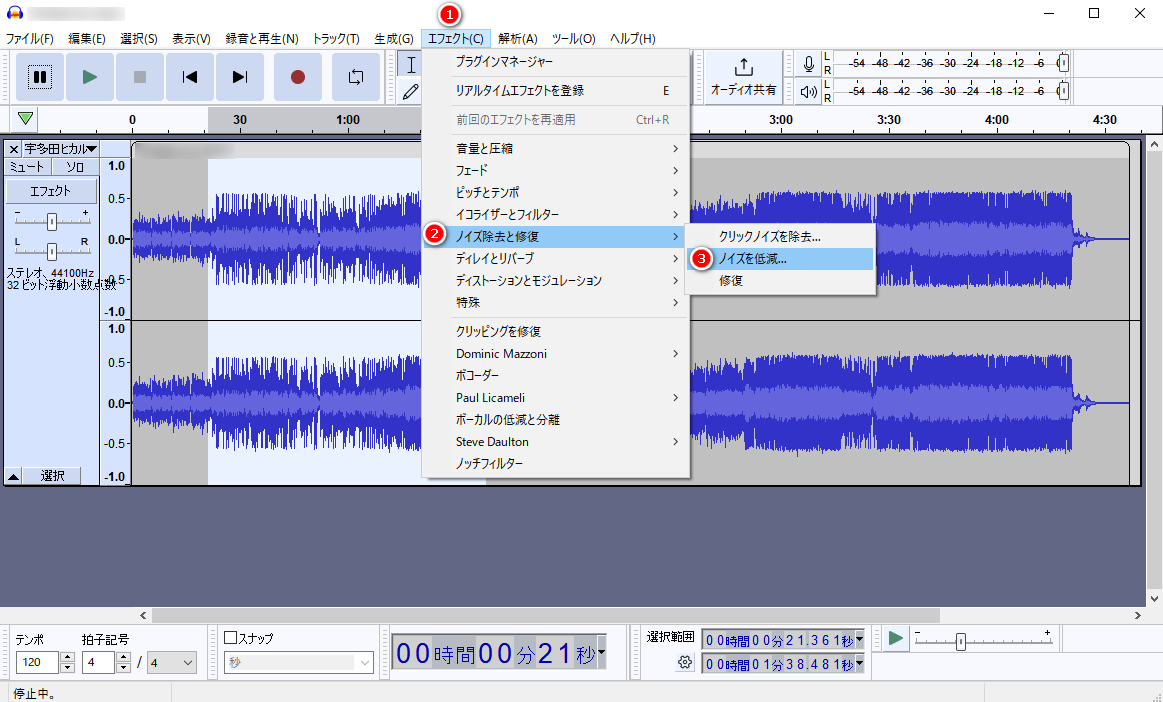Select ノイズを低減... menu item
The width and height of the screenshot is (1163, 702).
pyautogui.click(x=752, y=259)
